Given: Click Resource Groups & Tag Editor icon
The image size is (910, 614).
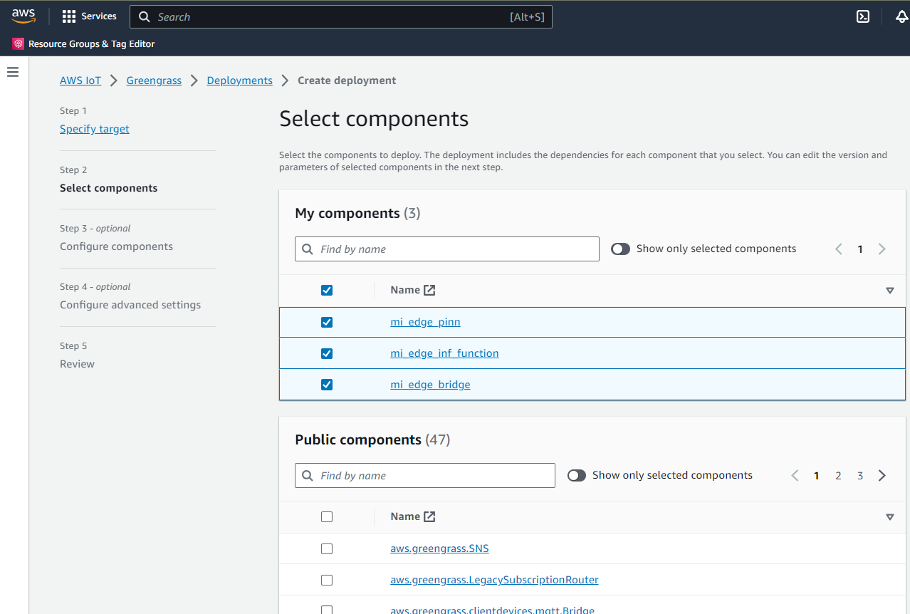Looking at the screenshot, I should coord(18,44).
